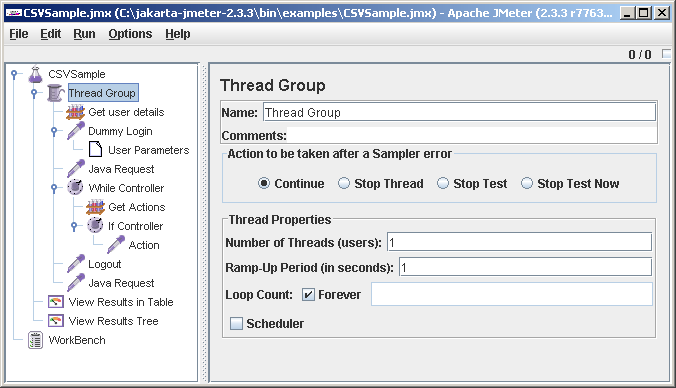This screenshot has width=676, height=388.
Task: Click the User Parameters document icon
Action: [x=95, y=150]
